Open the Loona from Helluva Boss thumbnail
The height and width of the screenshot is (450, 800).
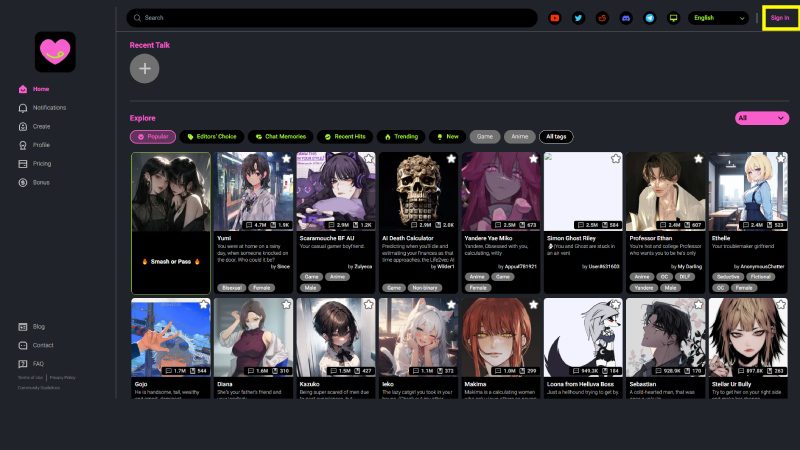click(x=583, y=337)
